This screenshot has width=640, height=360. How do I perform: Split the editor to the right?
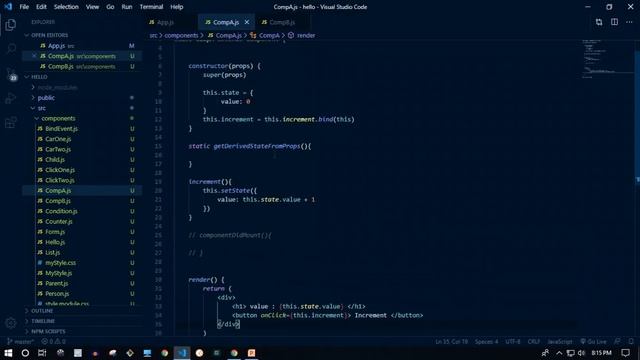614,22
